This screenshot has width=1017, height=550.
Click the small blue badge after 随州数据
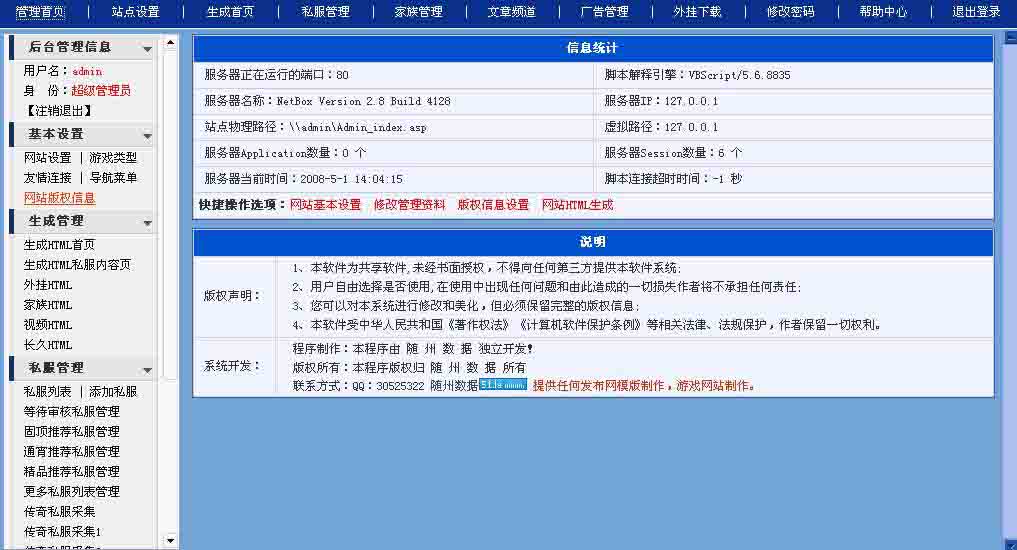[503, 385]
